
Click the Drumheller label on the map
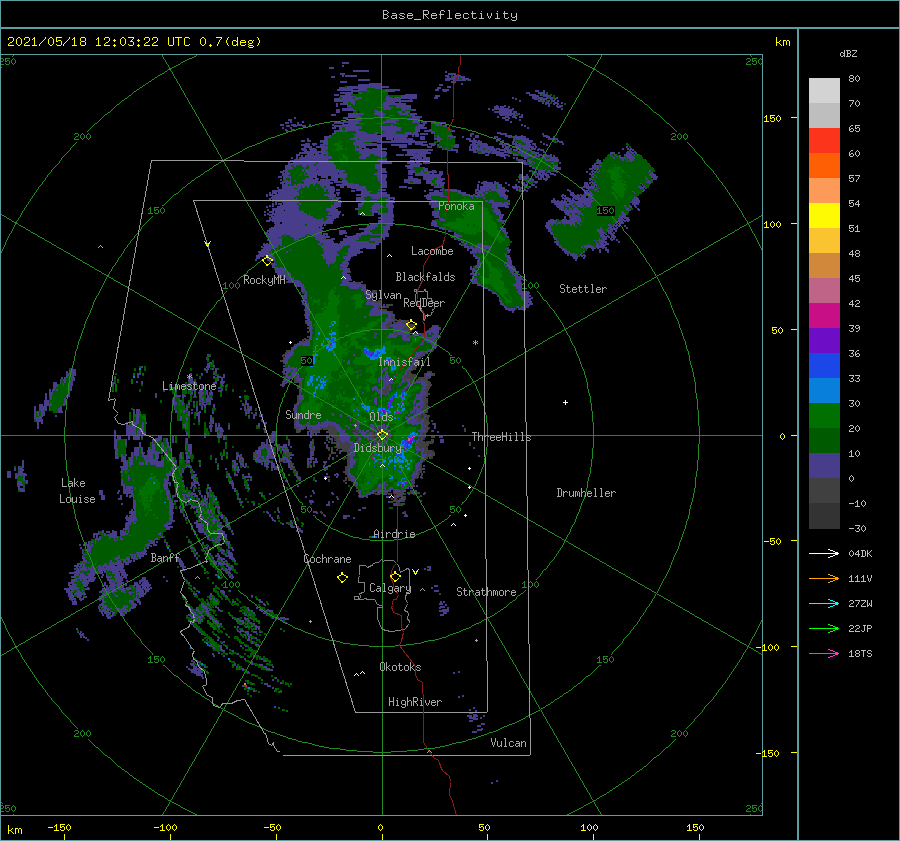[x=586, y=493]
